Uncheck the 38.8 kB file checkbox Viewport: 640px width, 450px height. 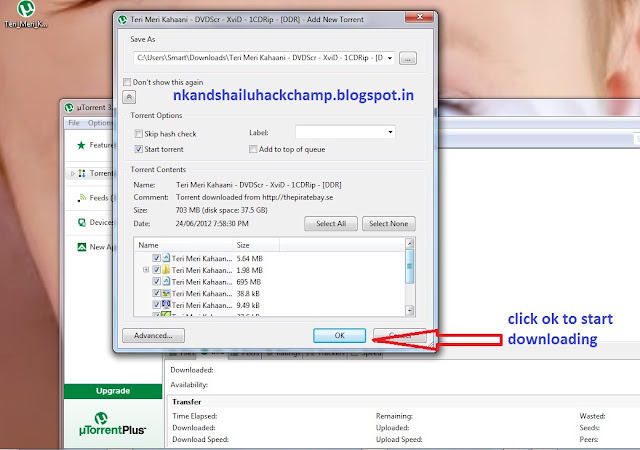click(x=156, y=293)
